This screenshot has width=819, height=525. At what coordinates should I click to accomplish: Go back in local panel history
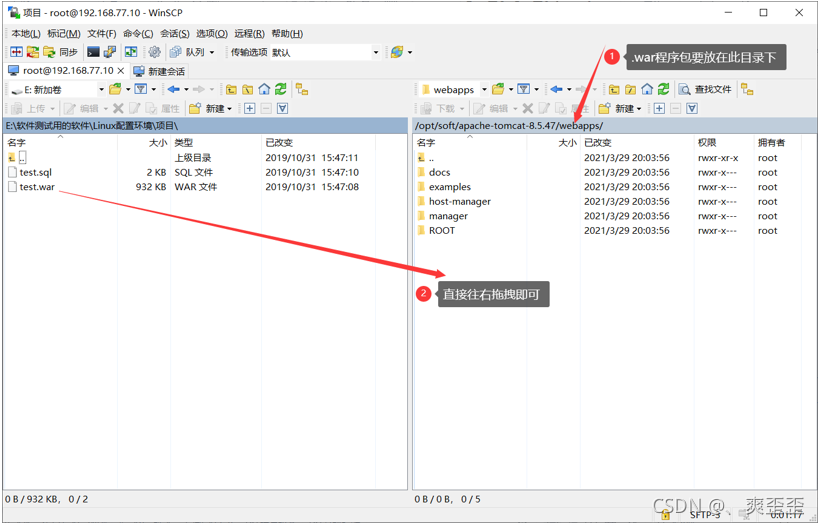174,89
